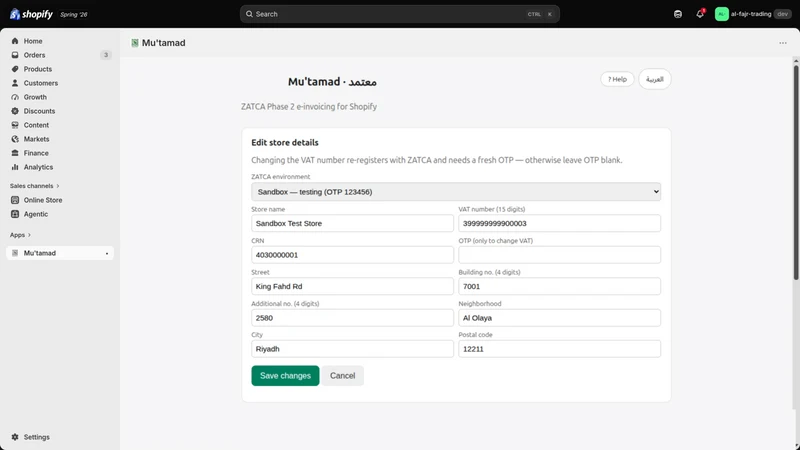Click the Settings gear icon
Viewport: 800px width, 450px height.
point(15,437)
